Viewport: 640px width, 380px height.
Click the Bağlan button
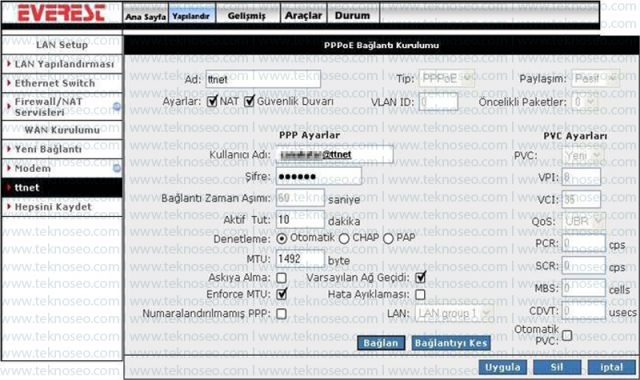[381, 343]
